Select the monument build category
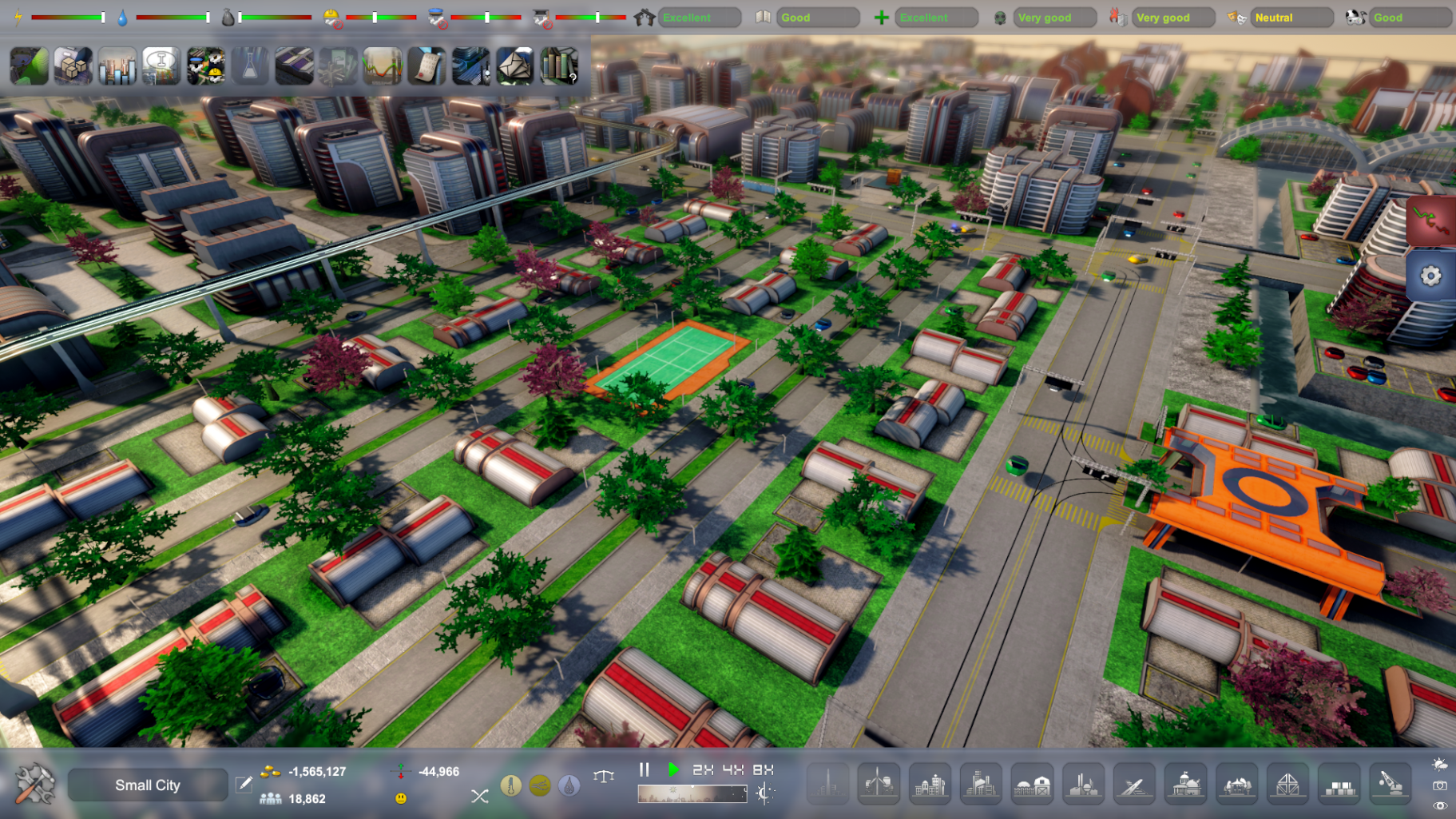The height and width of the screenshot is (819, 1456). [x=828, y=783]
